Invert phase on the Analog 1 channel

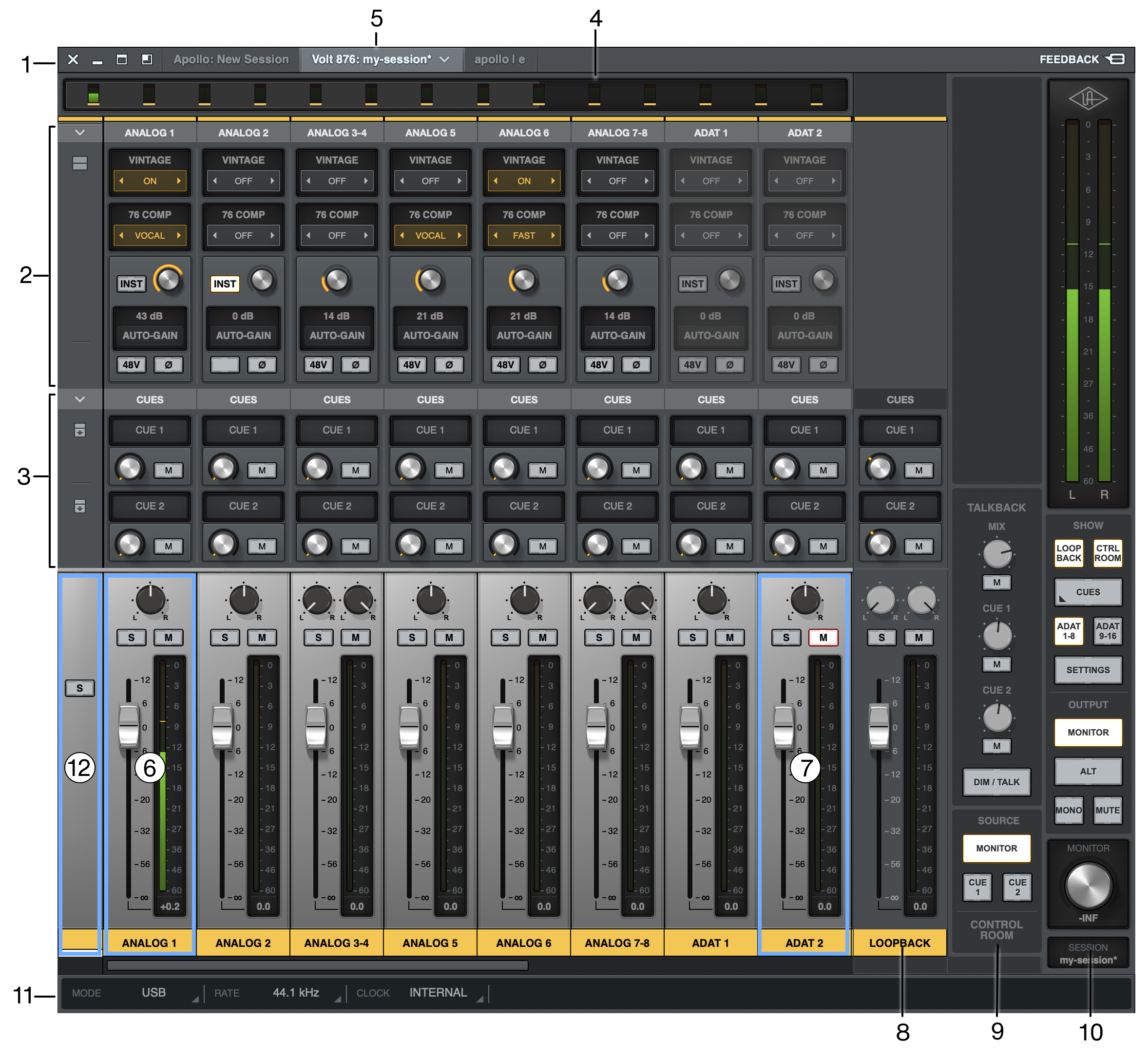pyautogui.click(x=168, y=364)
